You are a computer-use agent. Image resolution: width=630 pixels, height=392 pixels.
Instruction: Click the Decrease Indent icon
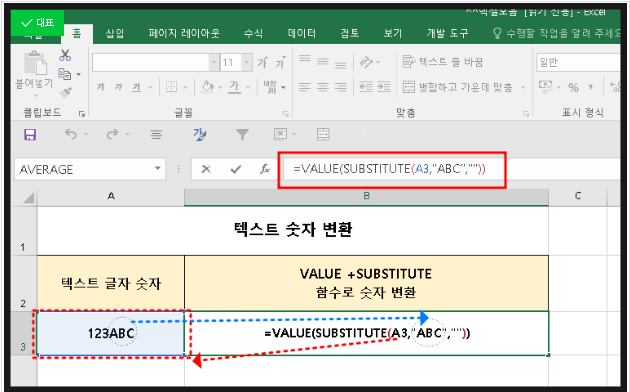(366, 87)
